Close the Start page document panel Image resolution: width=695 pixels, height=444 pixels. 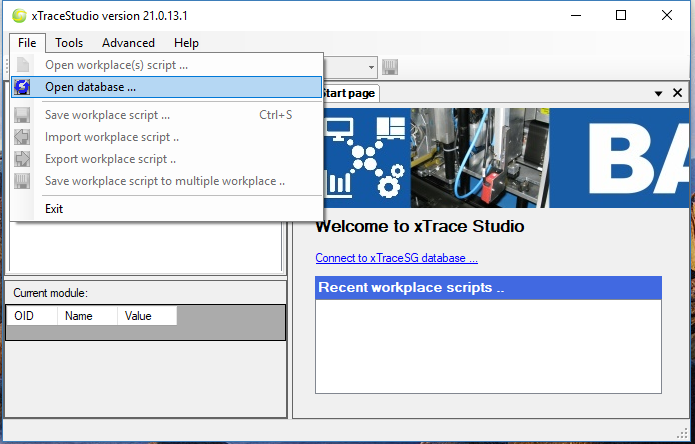pyautogui.click(x=677, y=93)
